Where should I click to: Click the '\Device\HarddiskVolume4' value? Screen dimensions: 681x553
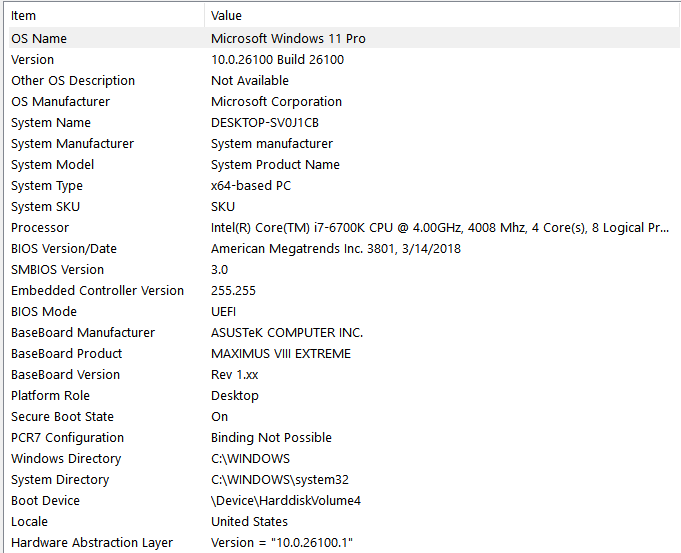point(286,500)
